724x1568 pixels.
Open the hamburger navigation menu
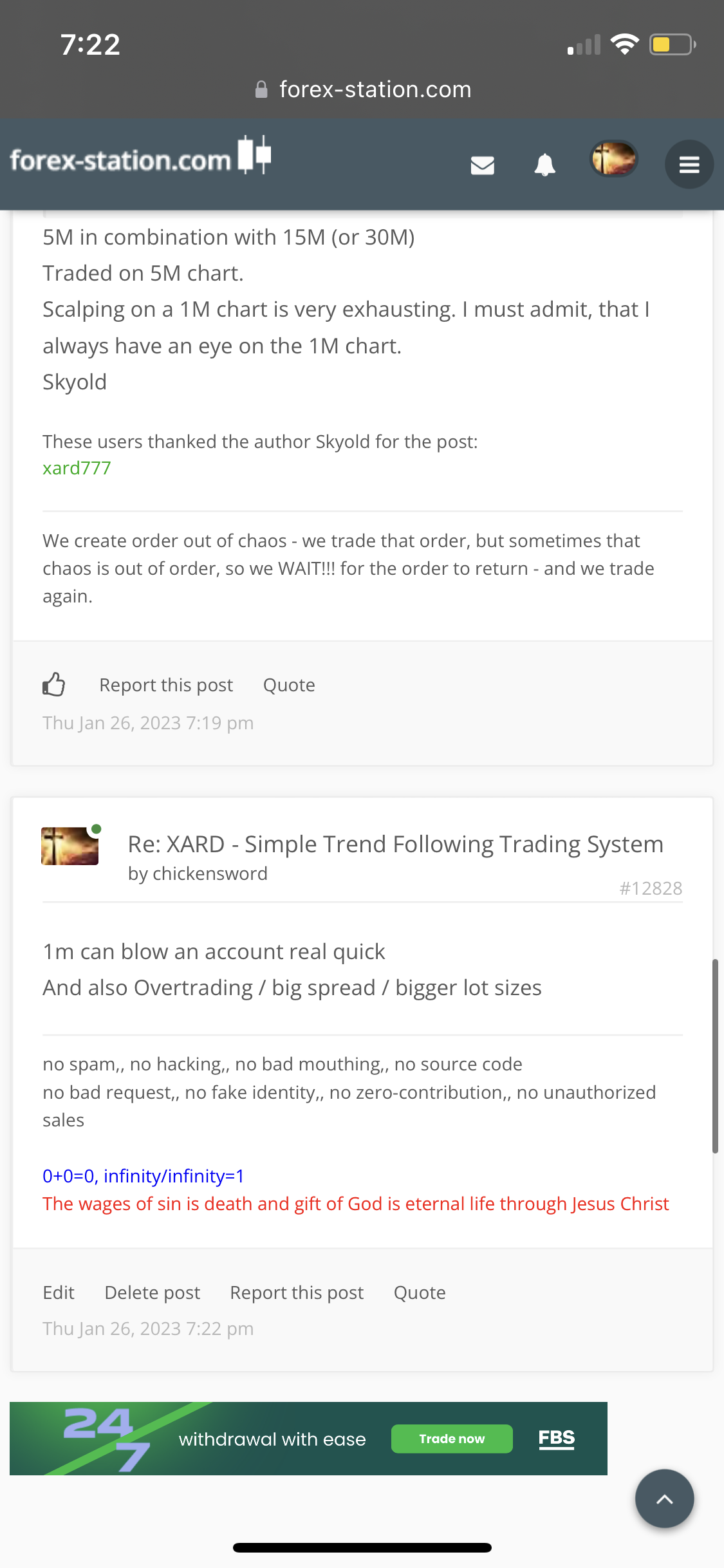click(689, 165)
